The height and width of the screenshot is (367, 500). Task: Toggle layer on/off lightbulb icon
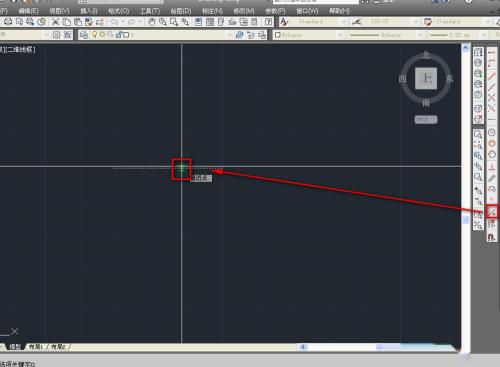tap(94, 35)
